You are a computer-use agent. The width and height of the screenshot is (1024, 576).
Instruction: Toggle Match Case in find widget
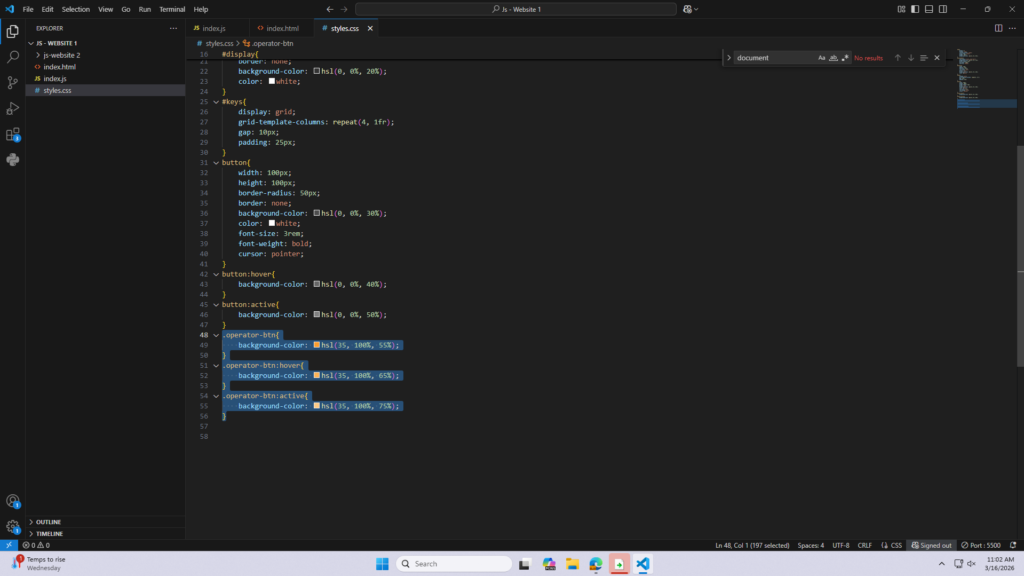[x=822, y=58]
